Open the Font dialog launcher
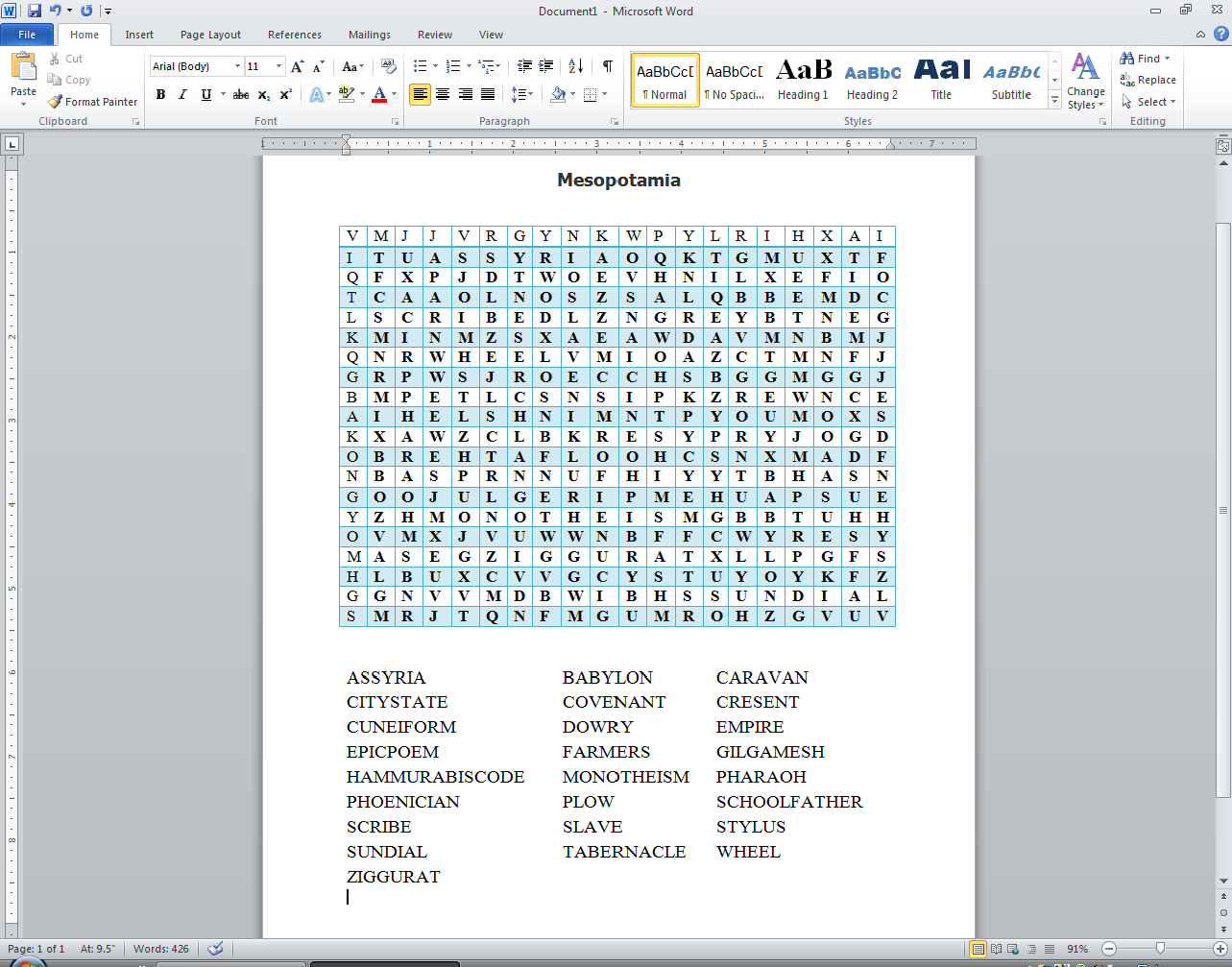Viewport: 1232px width, 967px height. [x=395, y=122]
